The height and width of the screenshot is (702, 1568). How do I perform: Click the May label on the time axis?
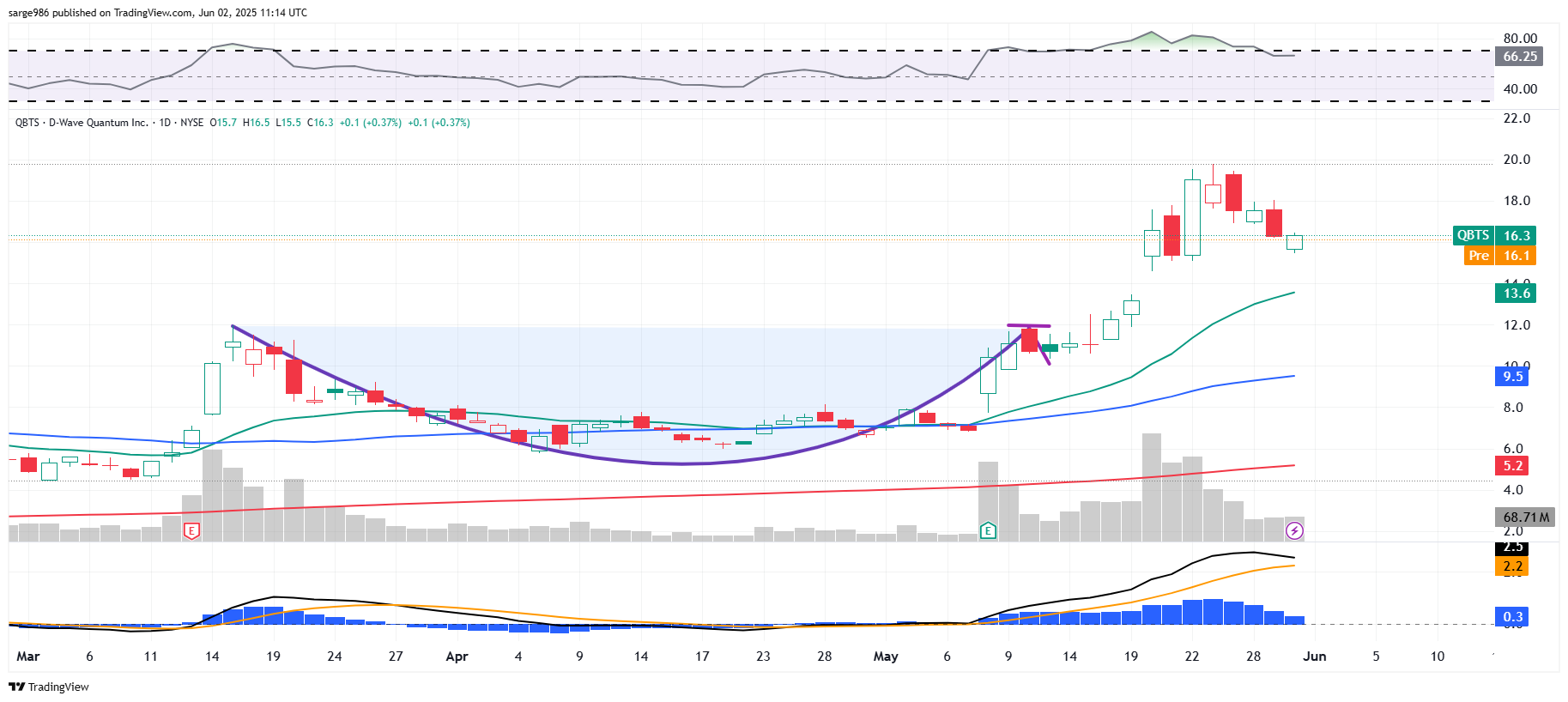click(x=885, y=657)
